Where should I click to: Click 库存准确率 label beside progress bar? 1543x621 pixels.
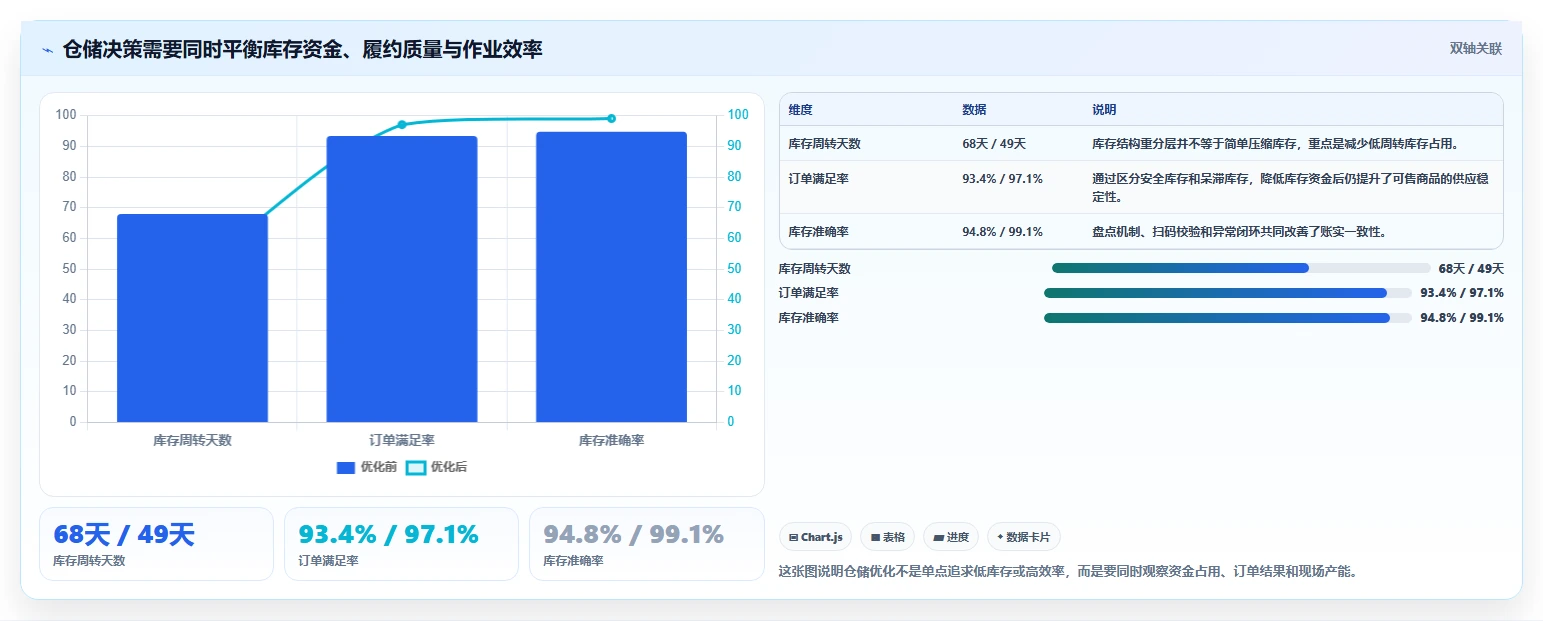click(808, 318)
